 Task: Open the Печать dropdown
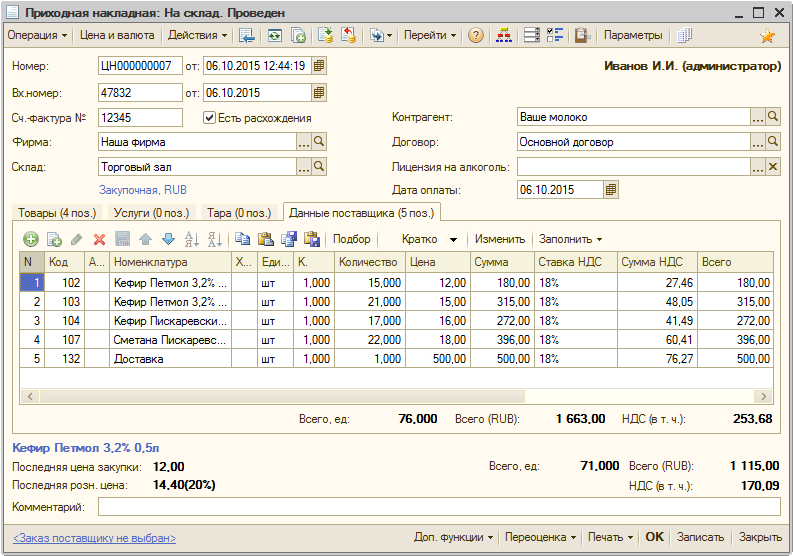click(x=610, y=537)
